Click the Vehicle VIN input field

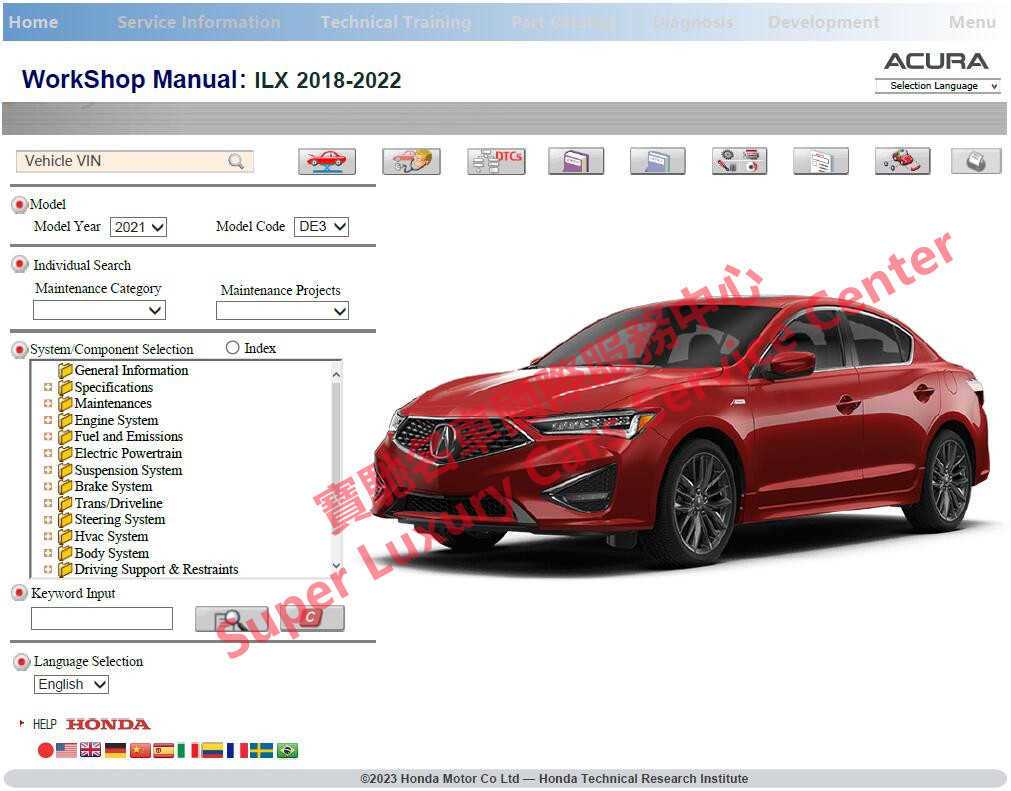(135, 161)
